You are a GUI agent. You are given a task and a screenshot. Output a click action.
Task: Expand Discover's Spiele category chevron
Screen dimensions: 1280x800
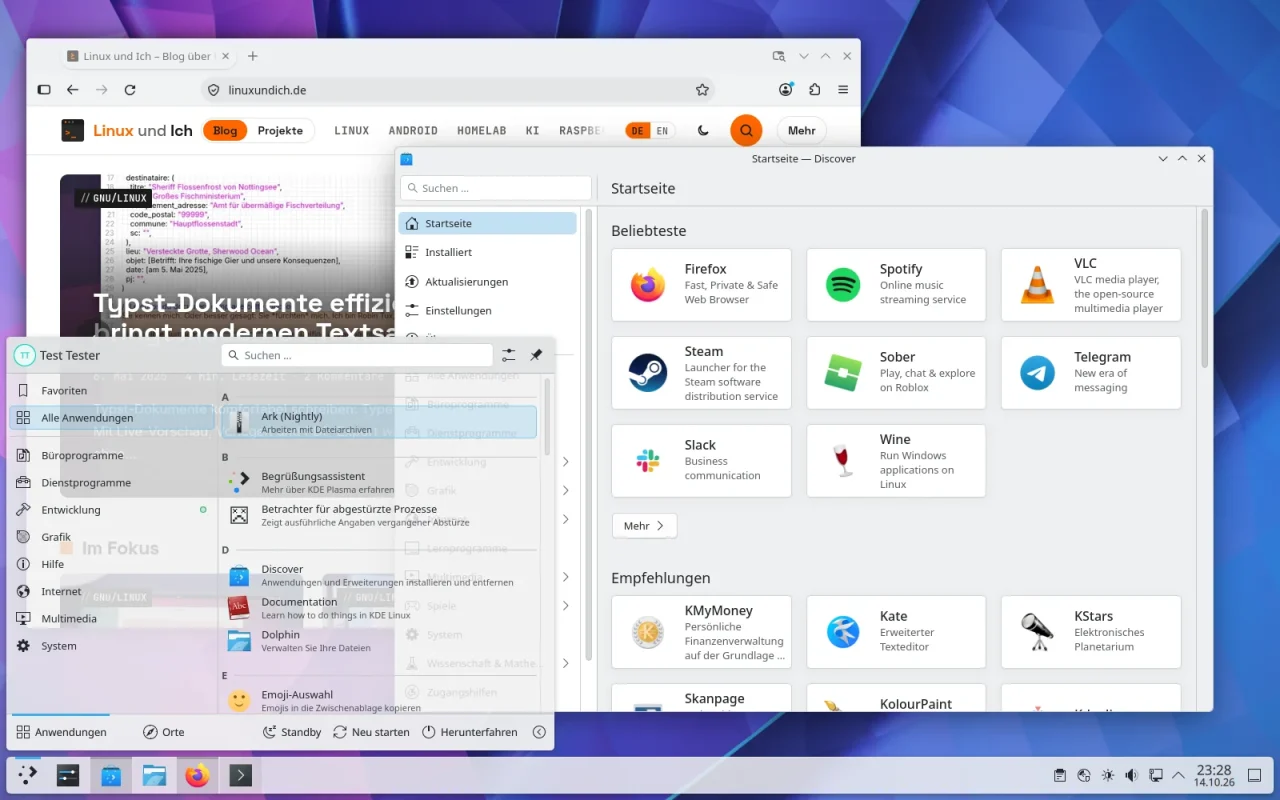[565, 606]
